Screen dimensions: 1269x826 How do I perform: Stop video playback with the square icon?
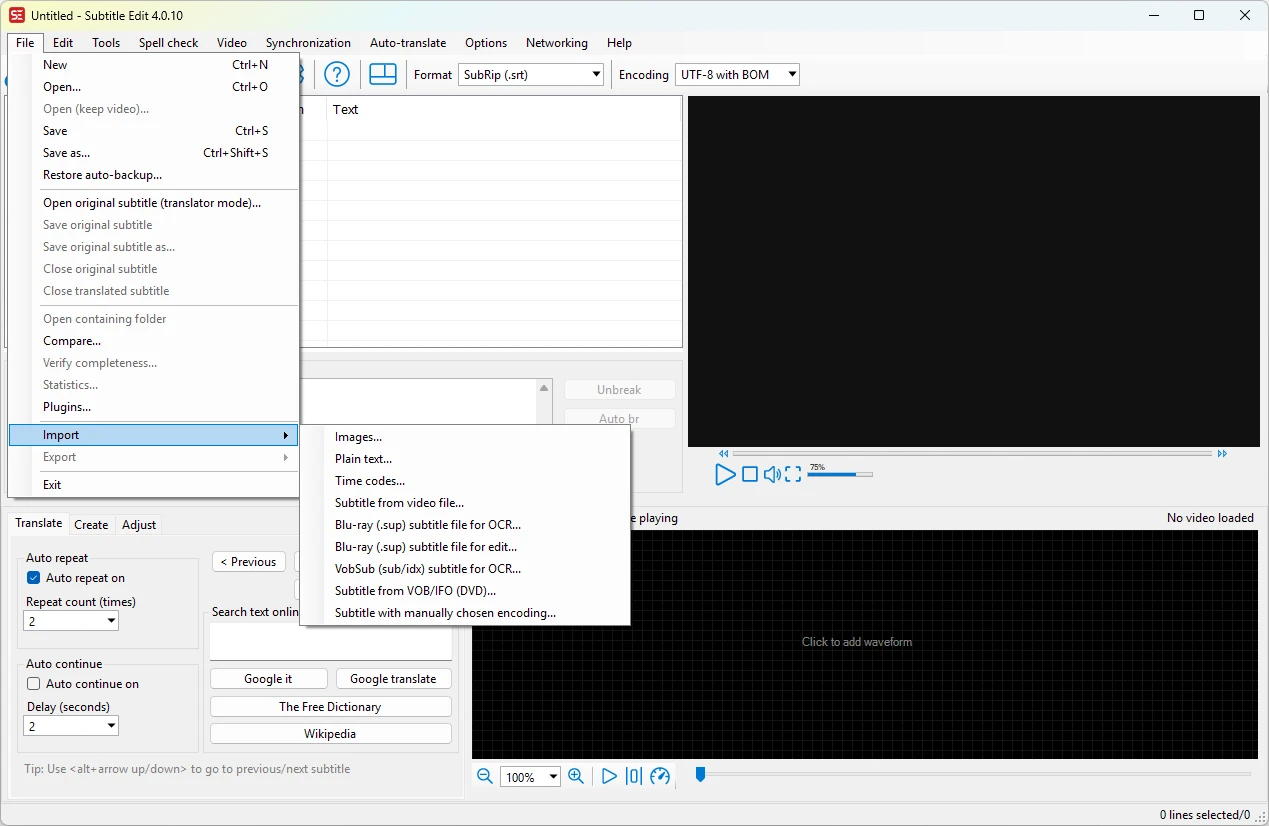tap(750, 475)
